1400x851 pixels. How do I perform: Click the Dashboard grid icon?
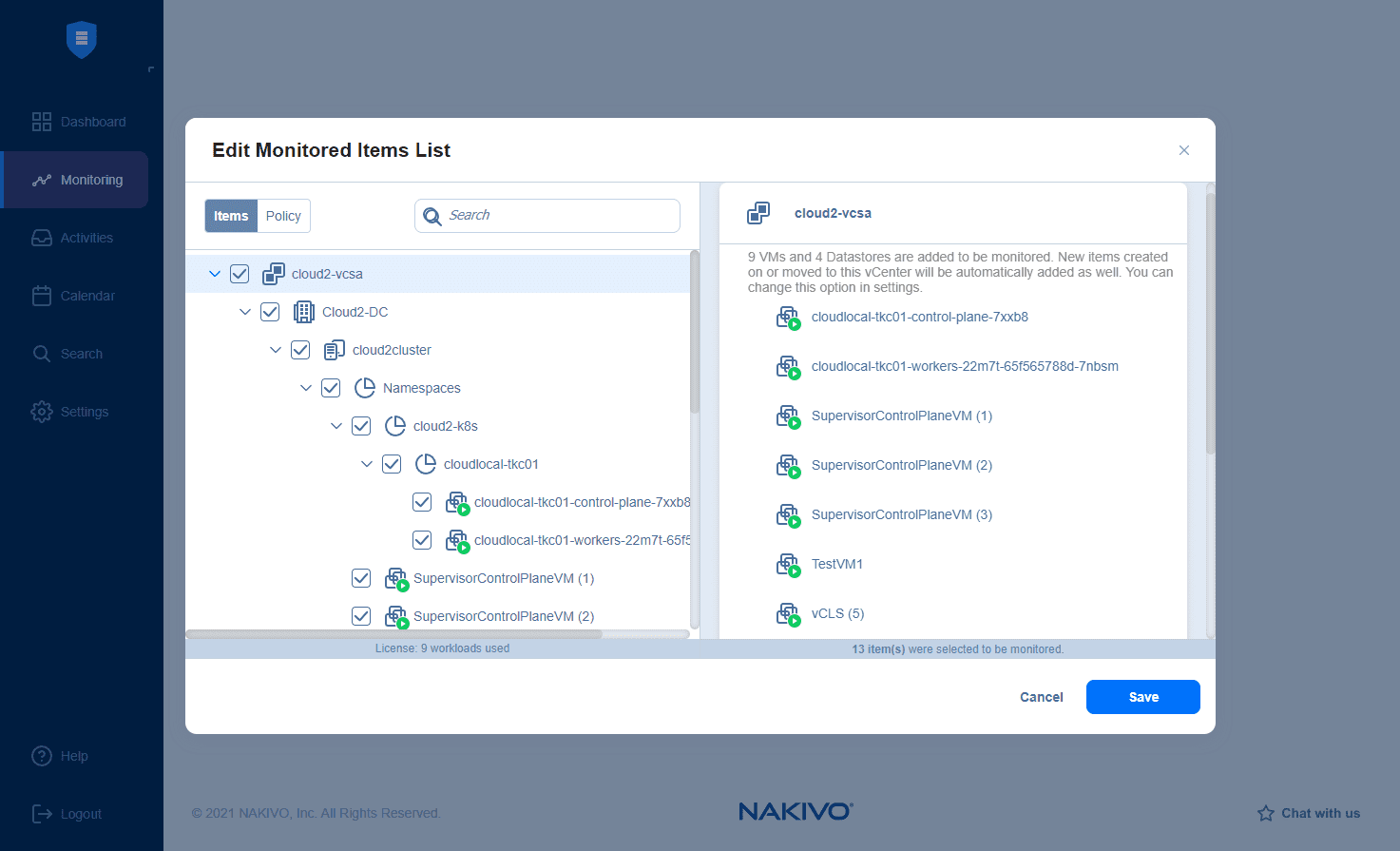pyautogui.click(x=42, y=122)
